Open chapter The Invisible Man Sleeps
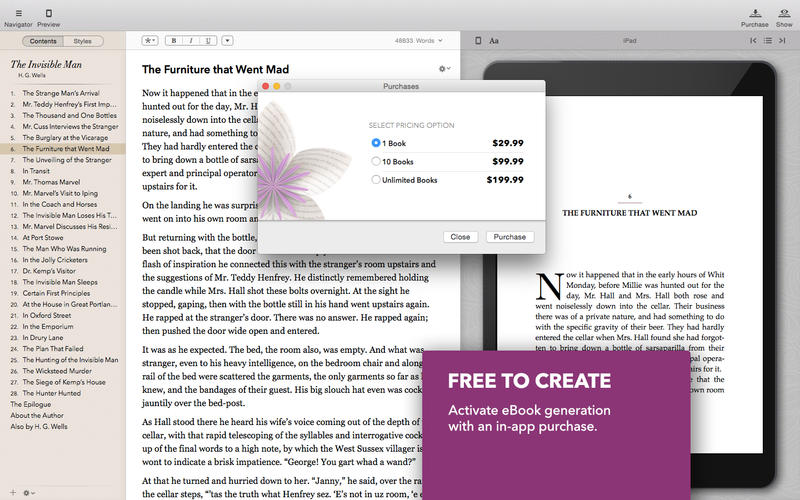This screenshot has width=800, height=500. 61,282
